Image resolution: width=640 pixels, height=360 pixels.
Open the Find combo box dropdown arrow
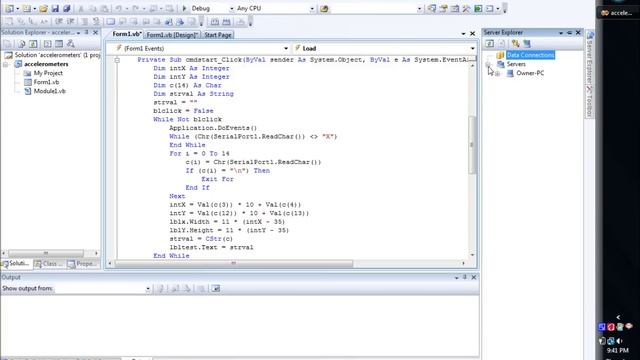click(x=419, y=9)
